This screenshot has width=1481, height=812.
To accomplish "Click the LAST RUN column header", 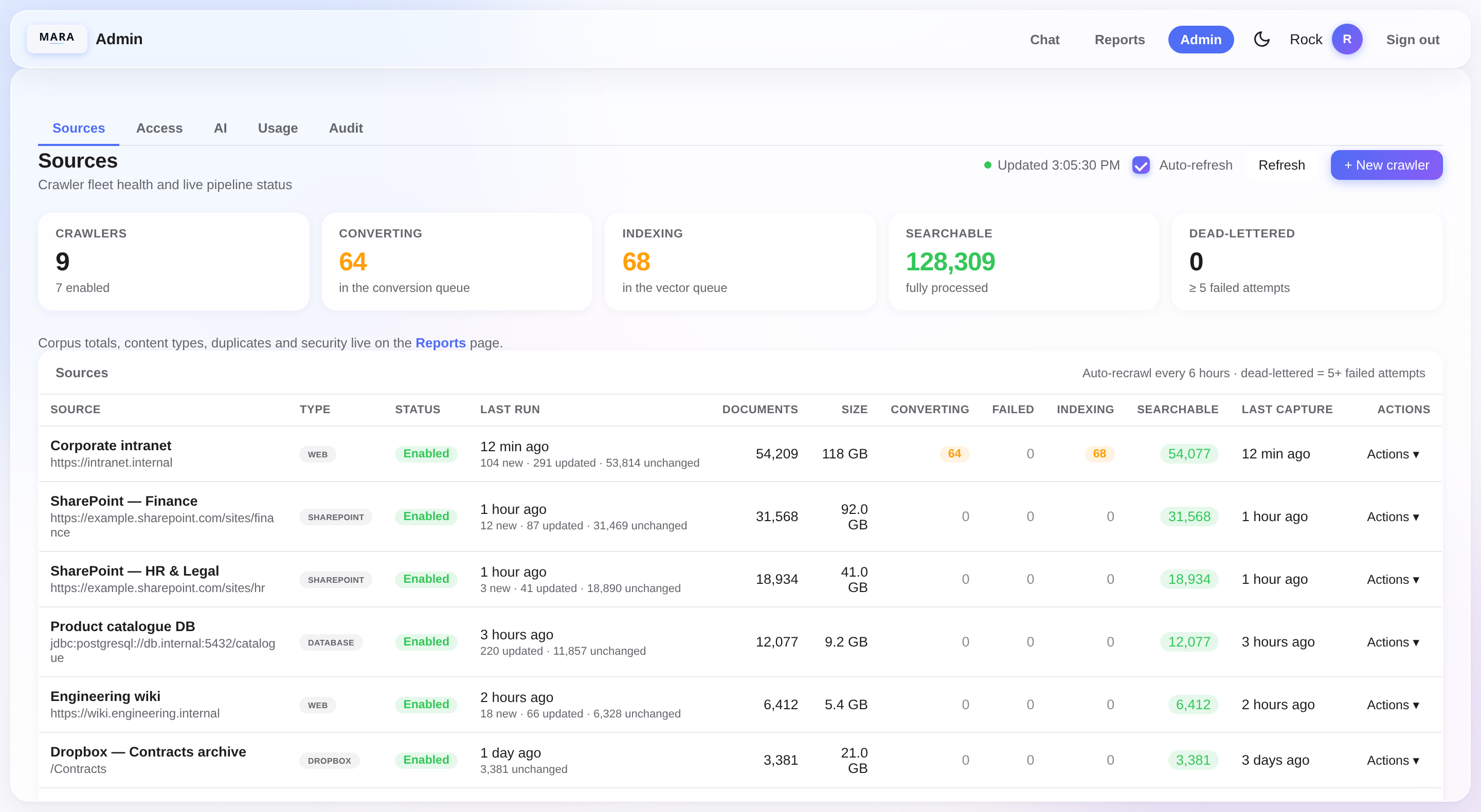I will [510, 410].
